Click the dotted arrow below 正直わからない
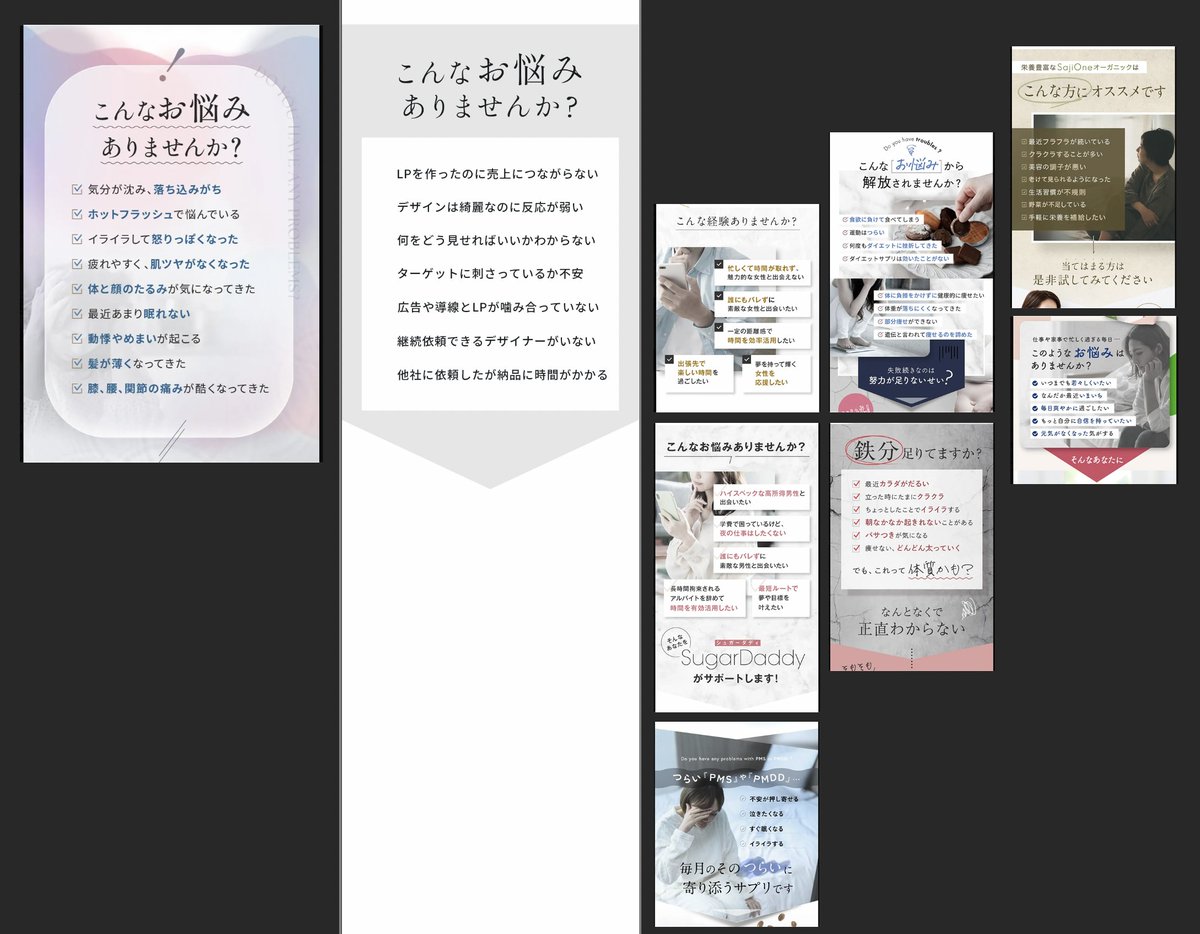This screenshot has width=1200, height=934. [912, 658]
